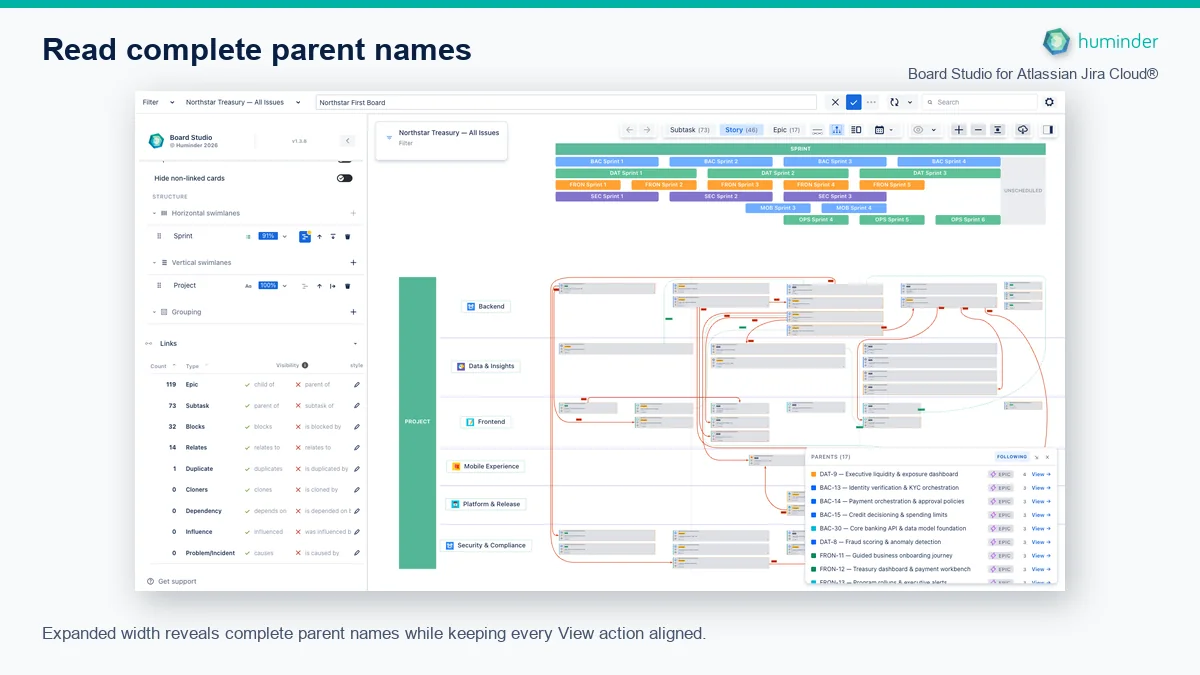Add a Vertical swimlane

tap(353, 263)
